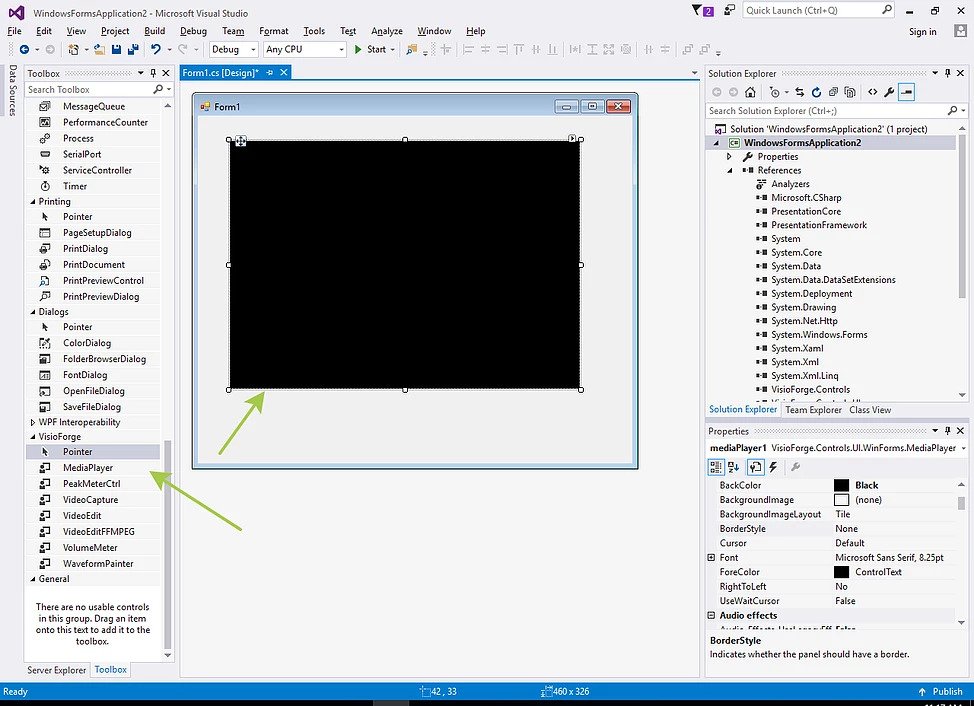Expand the Properties node in Solution Explorer
Screen dimensions: 974x706
click(x=729, y=156)
